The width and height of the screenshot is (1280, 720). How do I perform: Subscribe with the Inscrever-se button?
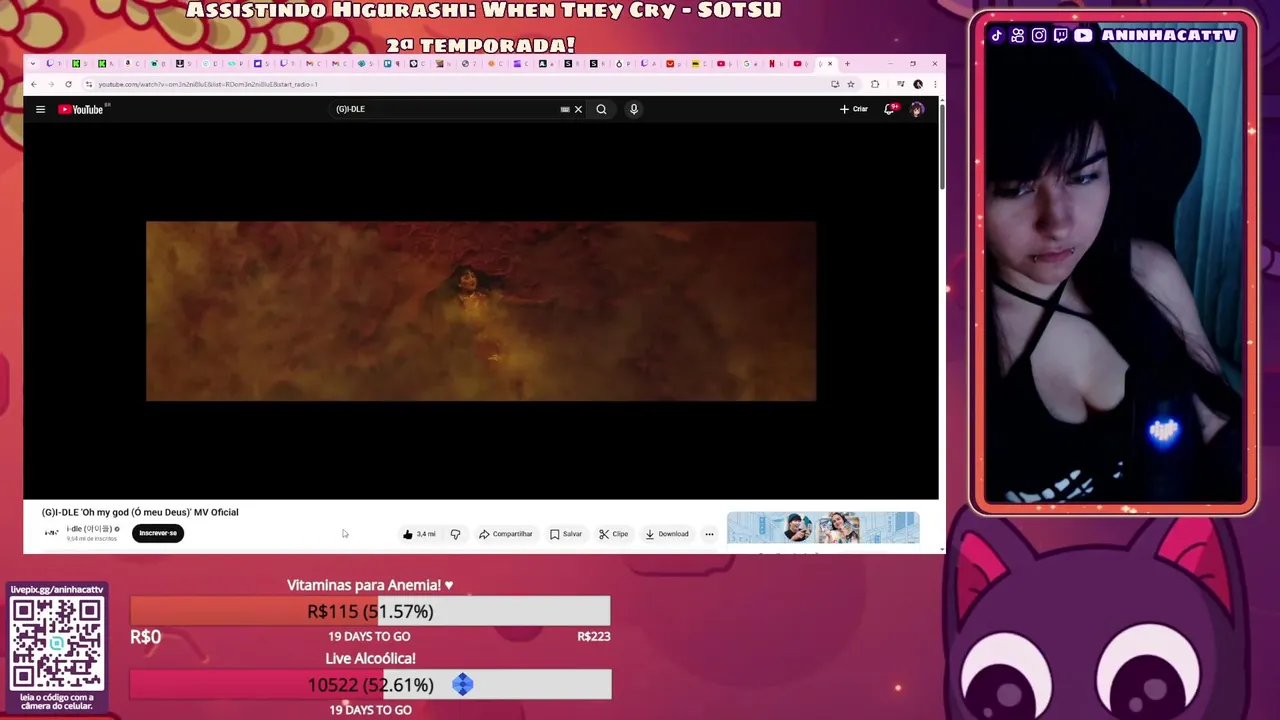click(158, 533)
